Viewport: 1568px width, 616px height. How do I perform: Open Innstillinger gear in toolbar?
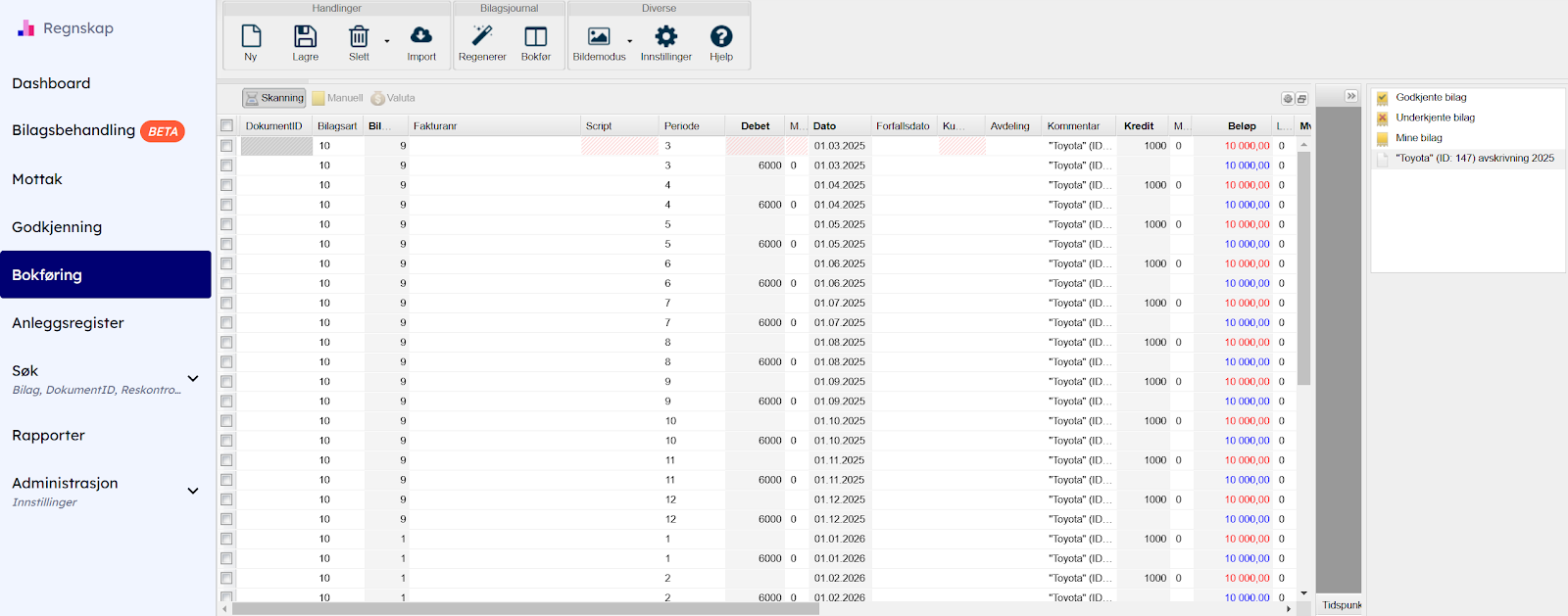click(666, 42)
